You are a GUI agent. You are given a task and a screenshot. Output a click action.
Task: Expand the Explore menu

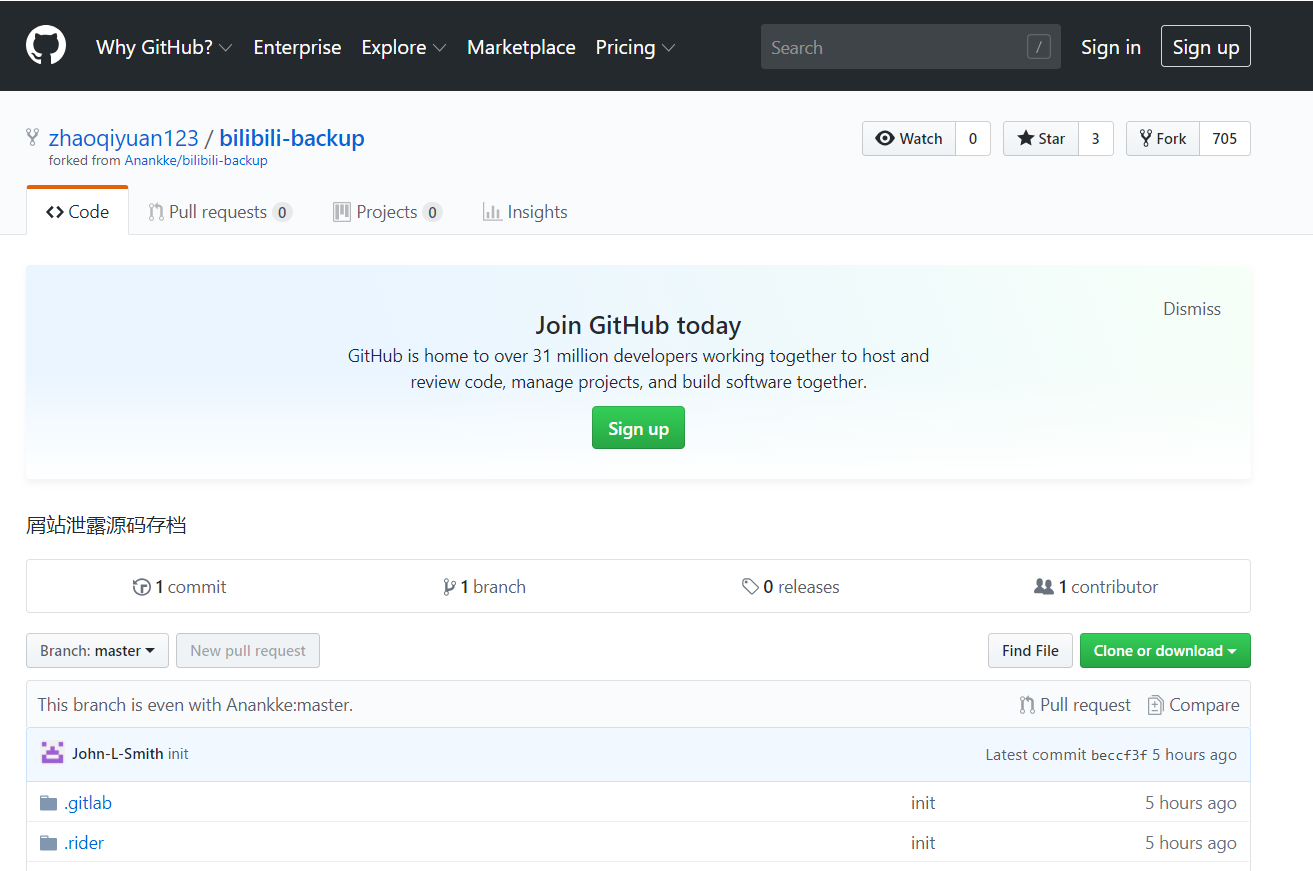tap(404, 47)
